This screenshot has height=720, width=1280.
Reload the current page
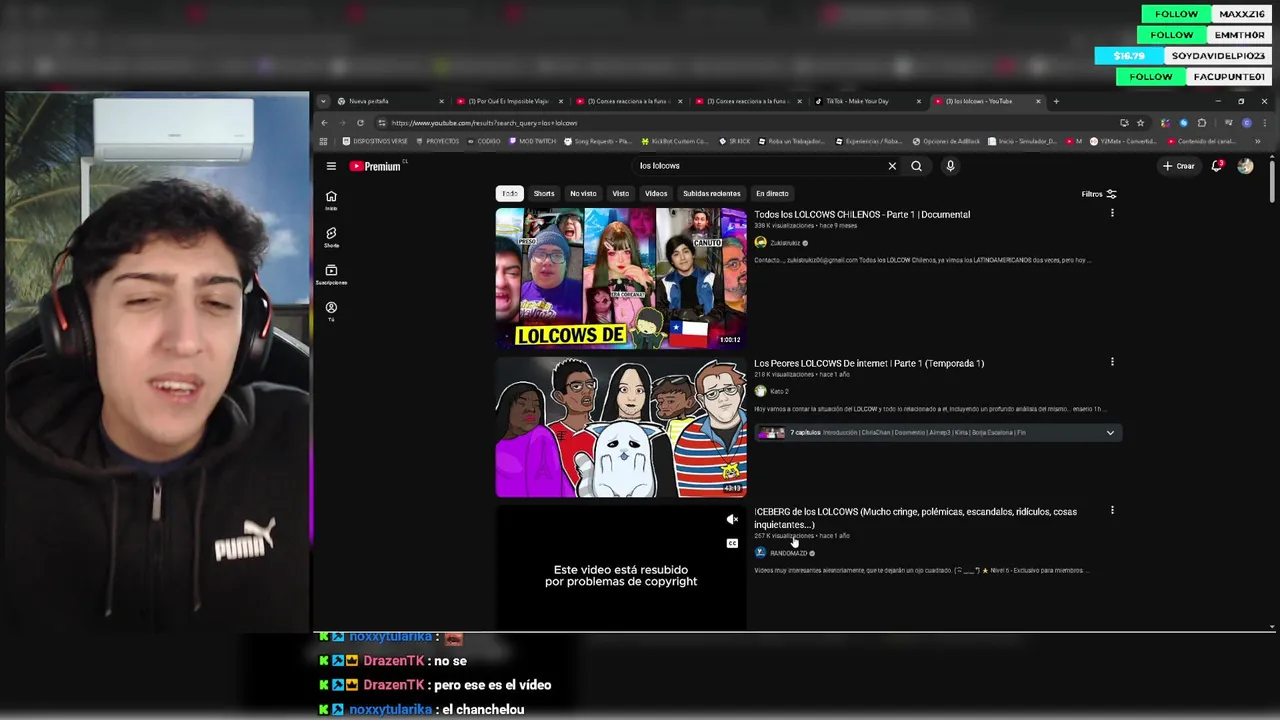(360, 123)
